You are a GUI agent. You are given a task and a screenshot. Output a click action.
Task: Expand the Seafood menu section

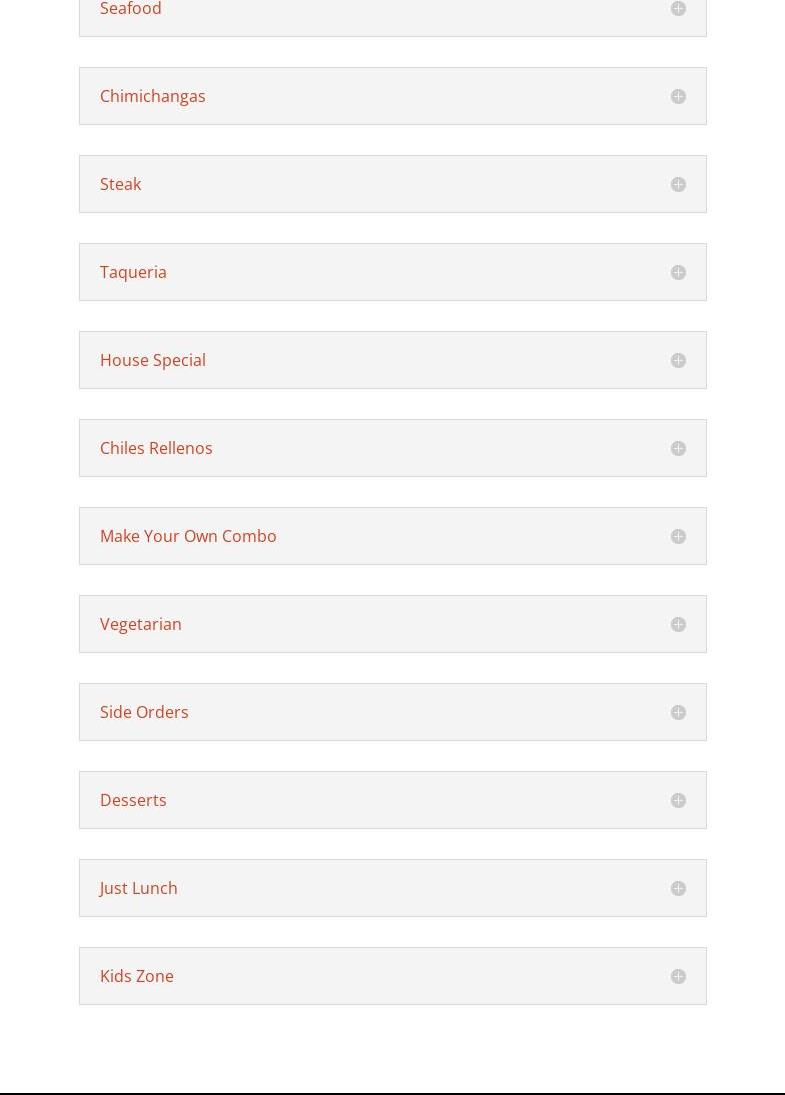[131, 9]
